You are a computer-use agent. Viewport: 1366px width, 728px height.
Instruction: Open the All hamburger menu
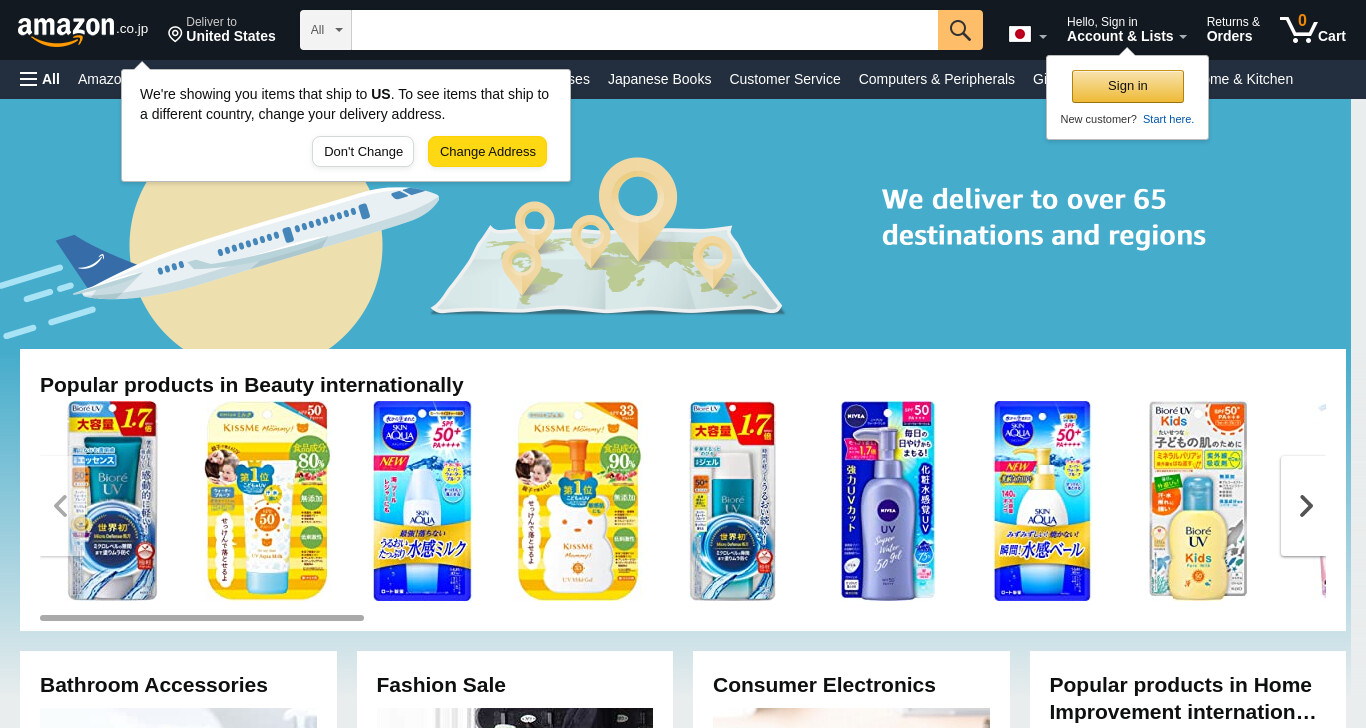40,79
